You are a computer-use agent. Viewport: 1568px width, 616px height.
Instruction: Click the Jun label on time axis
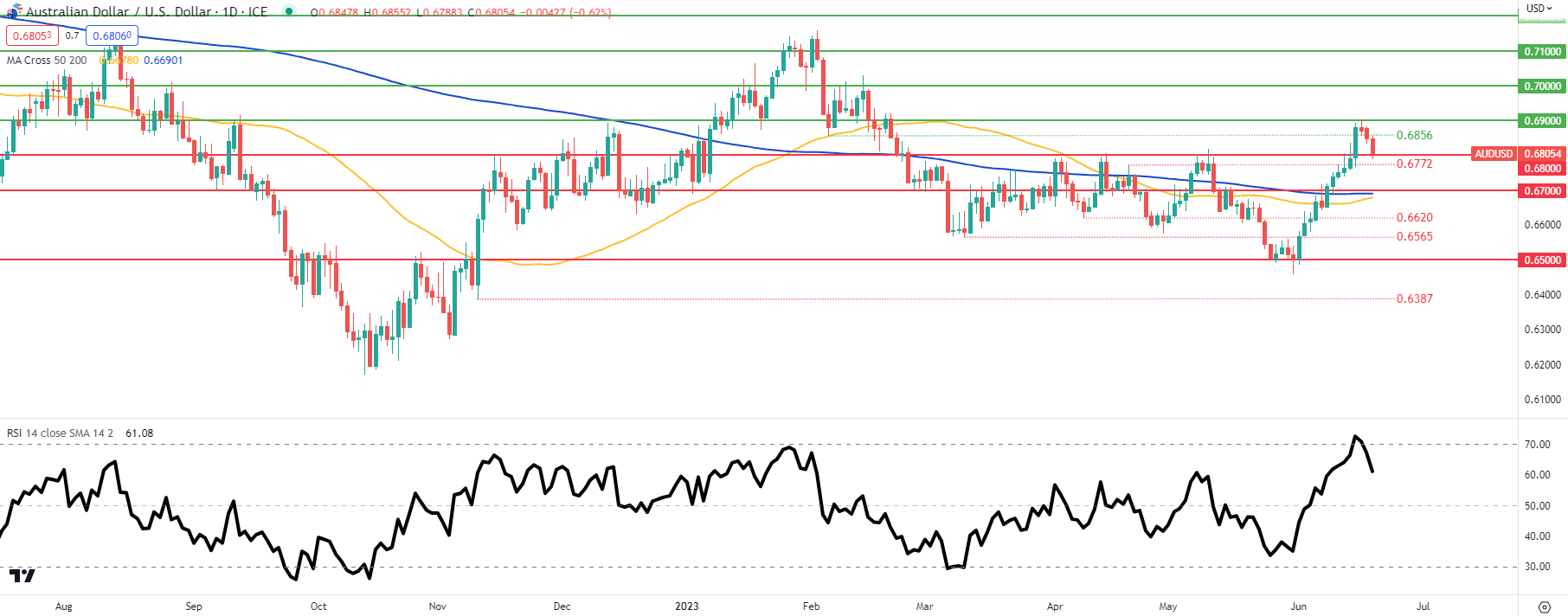(1298, 606)
